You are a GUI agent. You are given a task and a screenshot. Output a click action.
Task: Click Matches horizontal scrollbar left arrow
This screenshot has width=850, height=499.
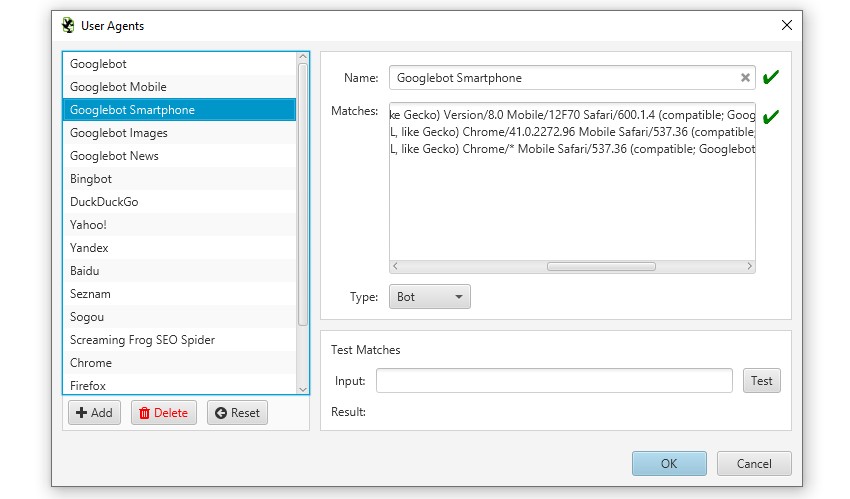pyautogui.click(x=395, y=266)
